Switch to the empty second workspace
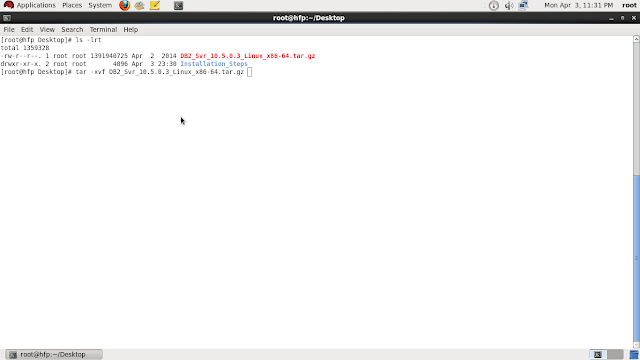 point(615,354)
